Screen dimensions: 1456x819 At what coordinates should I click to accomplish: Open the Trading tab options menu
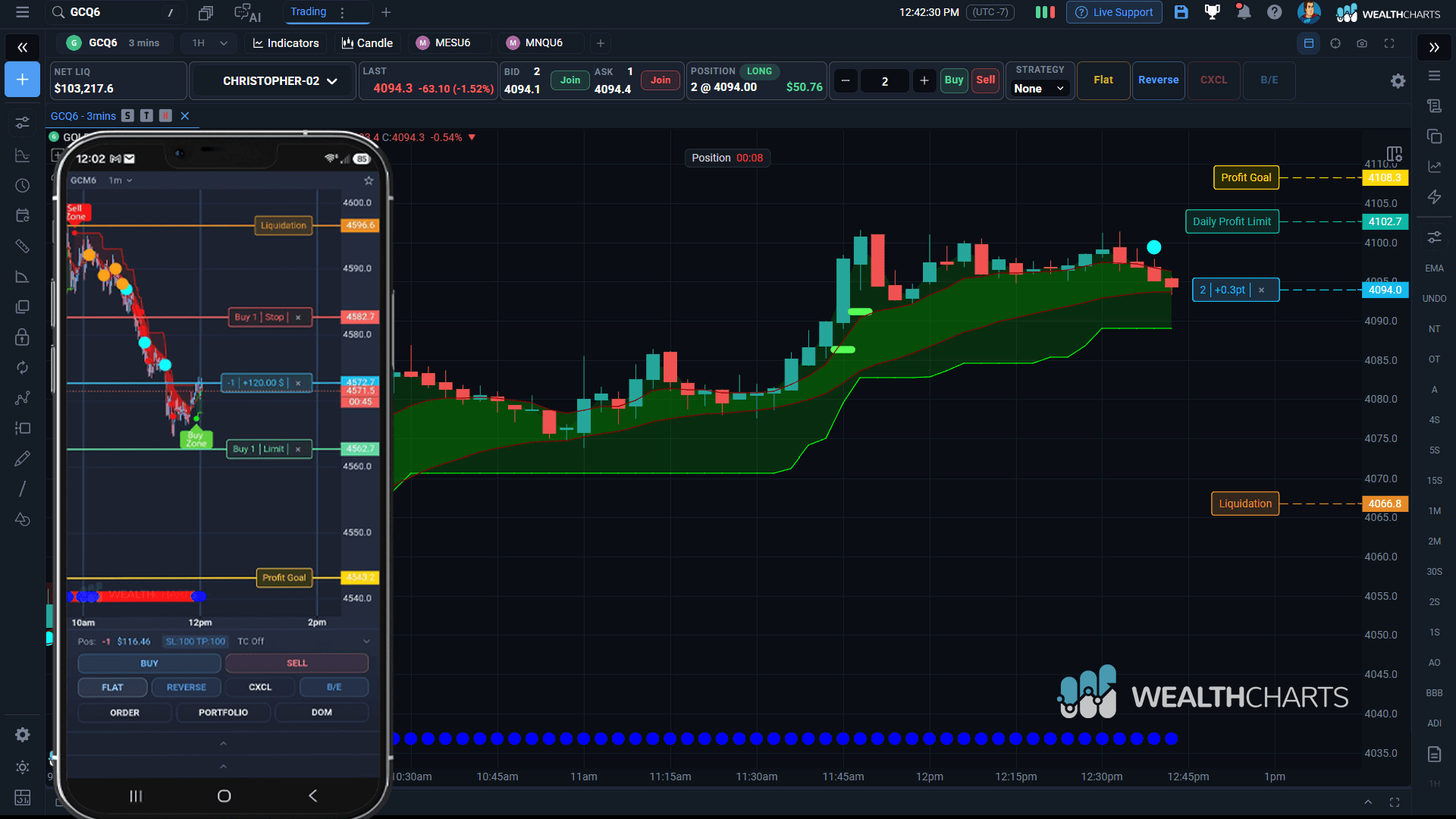[343, 12]
